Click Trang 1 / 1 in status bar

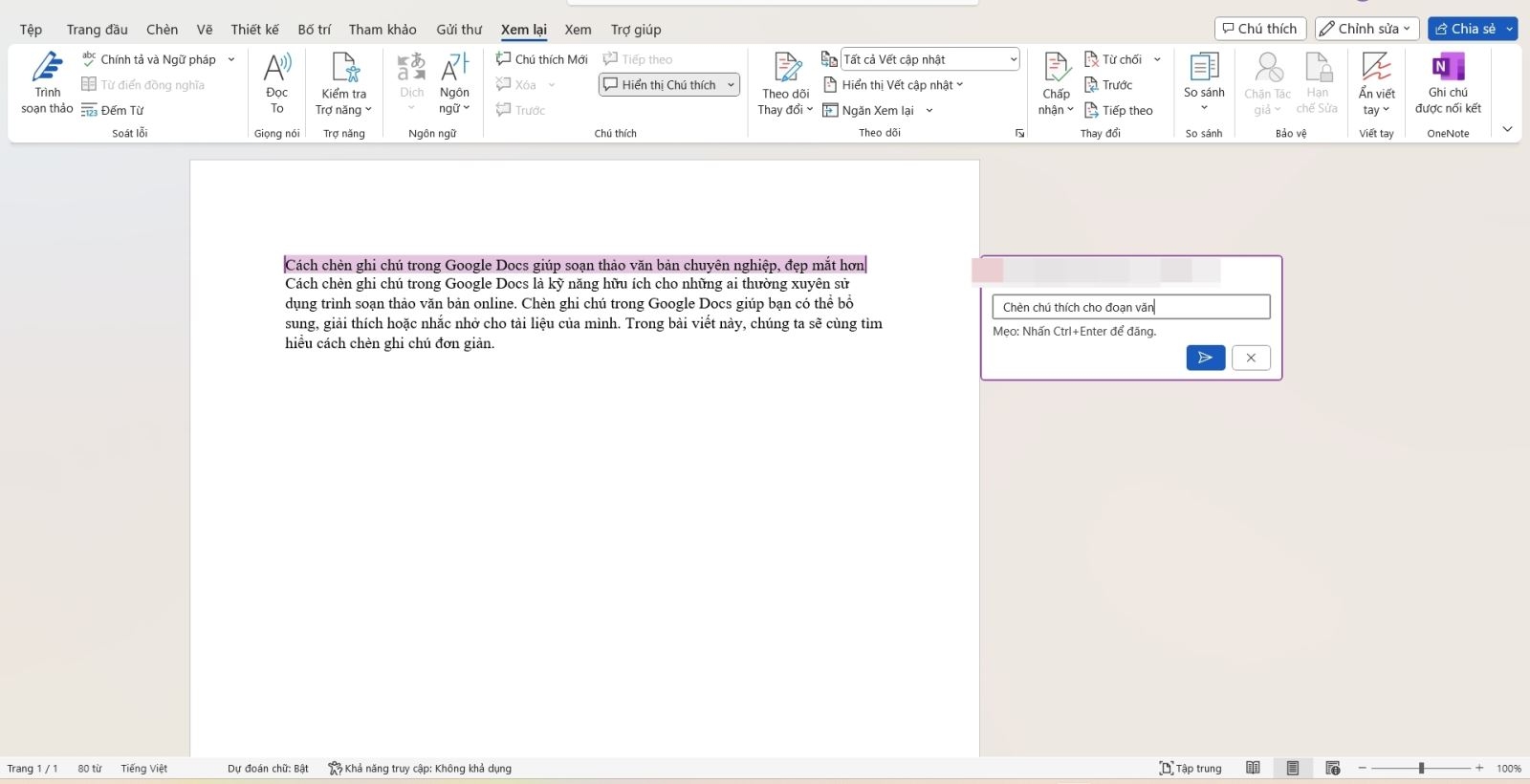pyautogui.click(x=33, y=769)
